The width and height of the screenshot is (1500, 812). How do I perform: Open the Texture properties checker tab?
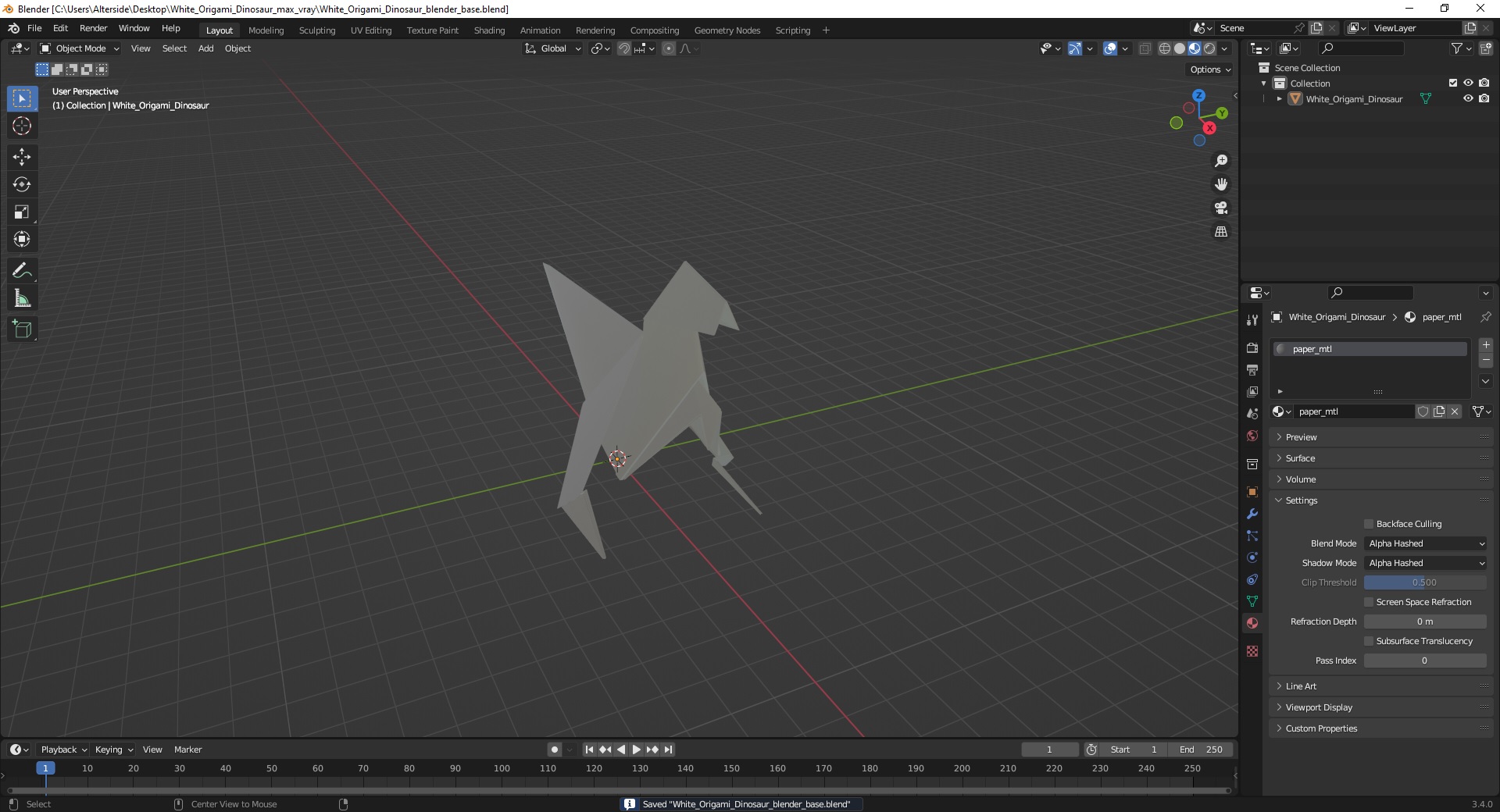coord(1252,651)
